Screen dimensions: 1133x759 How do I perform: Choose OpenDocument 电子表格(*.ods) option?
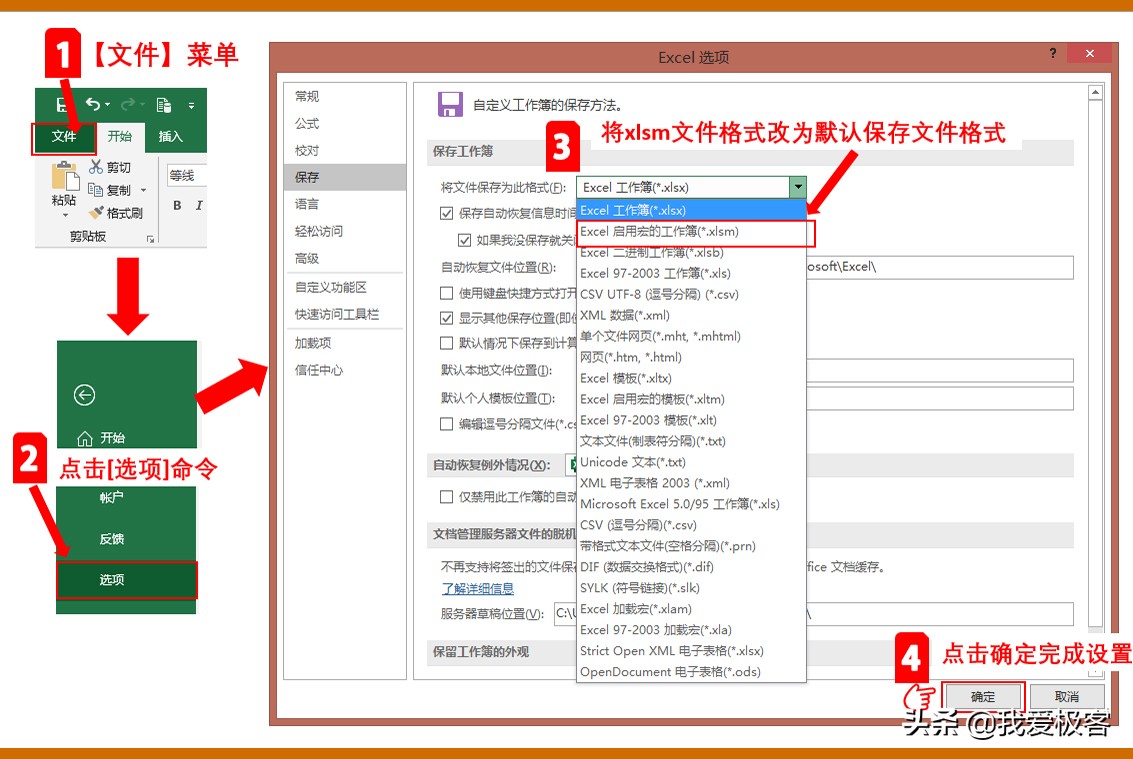pos(692,672)
